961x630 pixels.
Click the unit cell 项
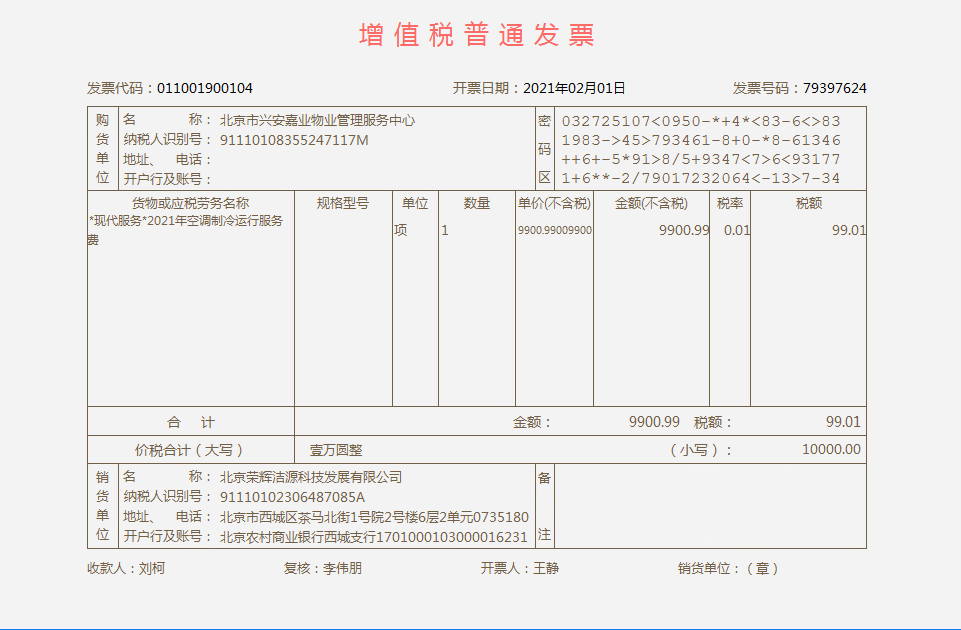(x=400, y=230)
